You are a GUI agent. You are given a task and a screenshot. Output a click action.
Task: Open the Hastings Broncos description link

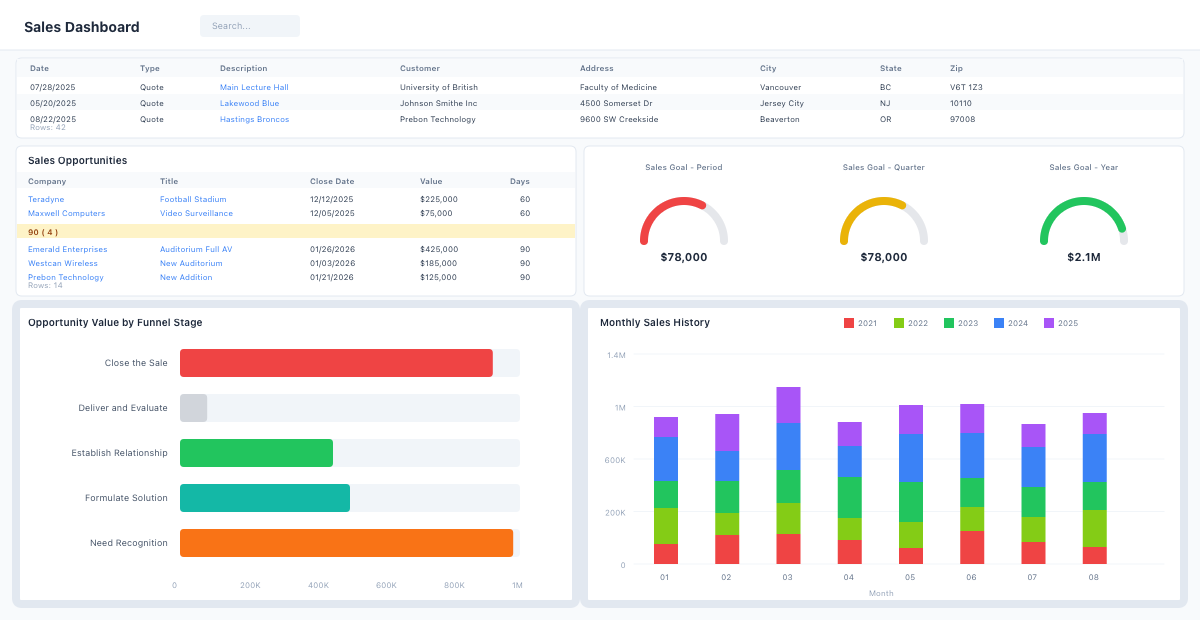[254, 119]
